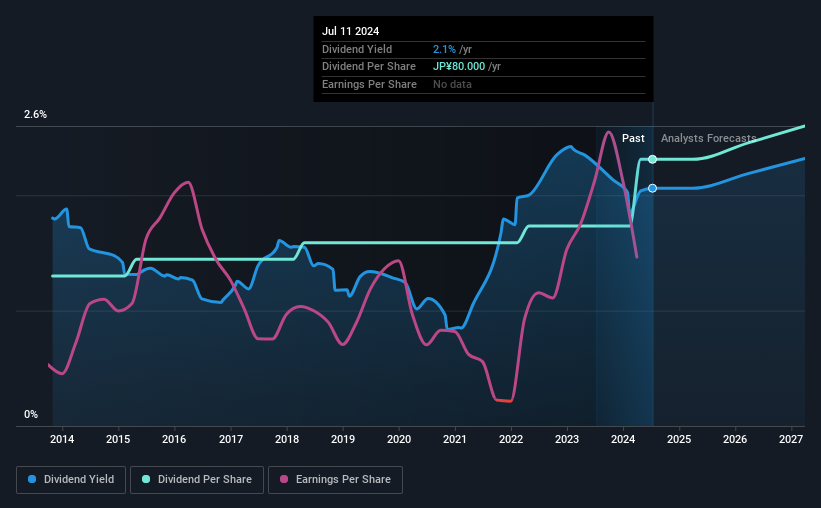This screenshot has height=508, width=821.
Task: Click the 2022 x-axis label
Action: point(511,439)
